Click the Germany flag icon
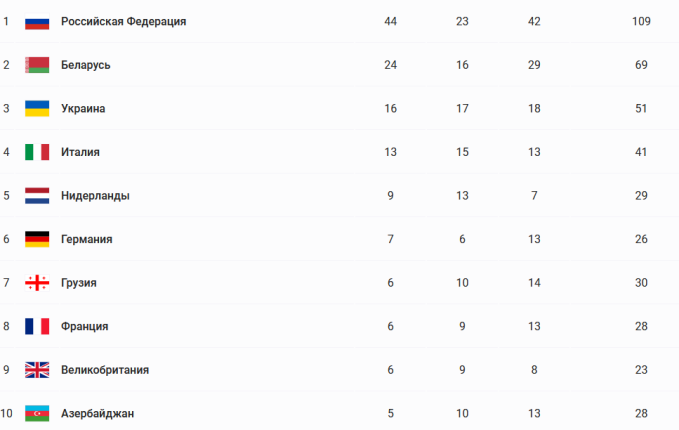The width and height of the screenshot is (679, 430). 37,239
